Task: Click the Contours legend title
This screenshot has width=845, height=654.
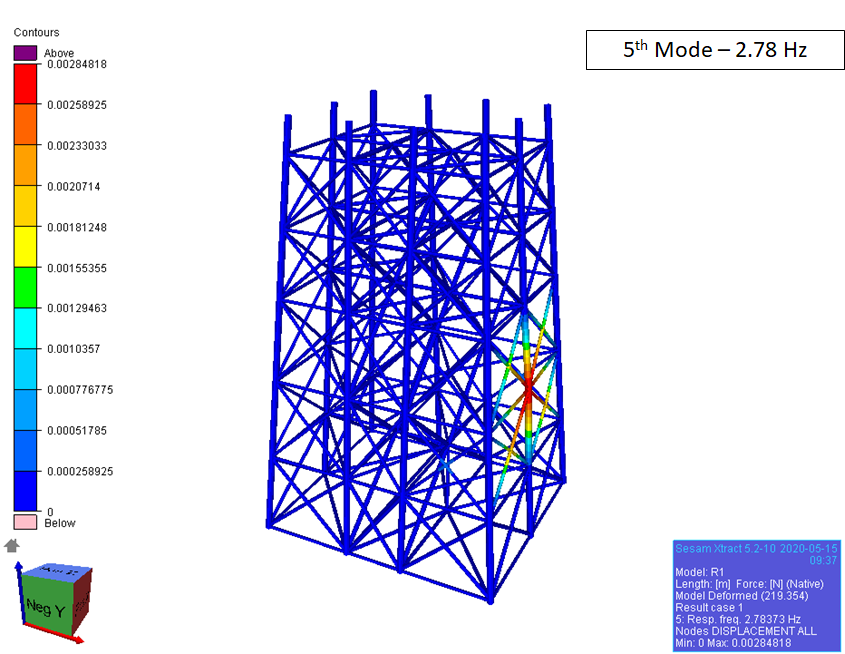Action: pyautogui.click(x=36, y=33)
